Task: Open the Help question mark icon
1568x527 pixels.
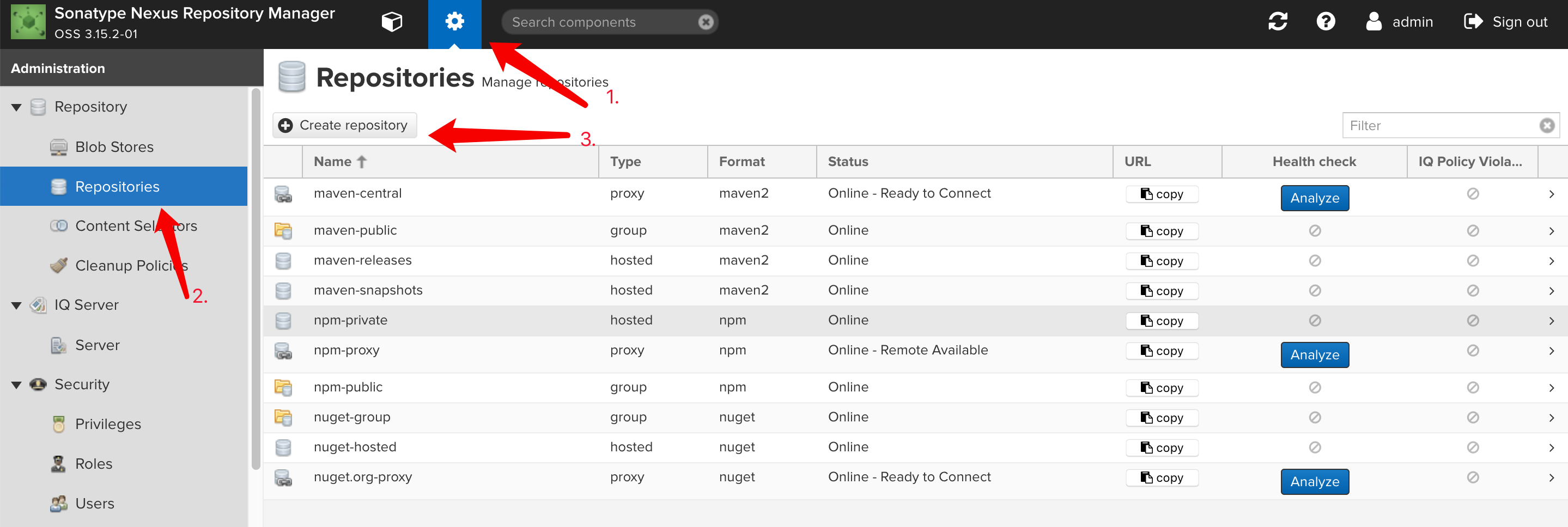Action: 1326,22
